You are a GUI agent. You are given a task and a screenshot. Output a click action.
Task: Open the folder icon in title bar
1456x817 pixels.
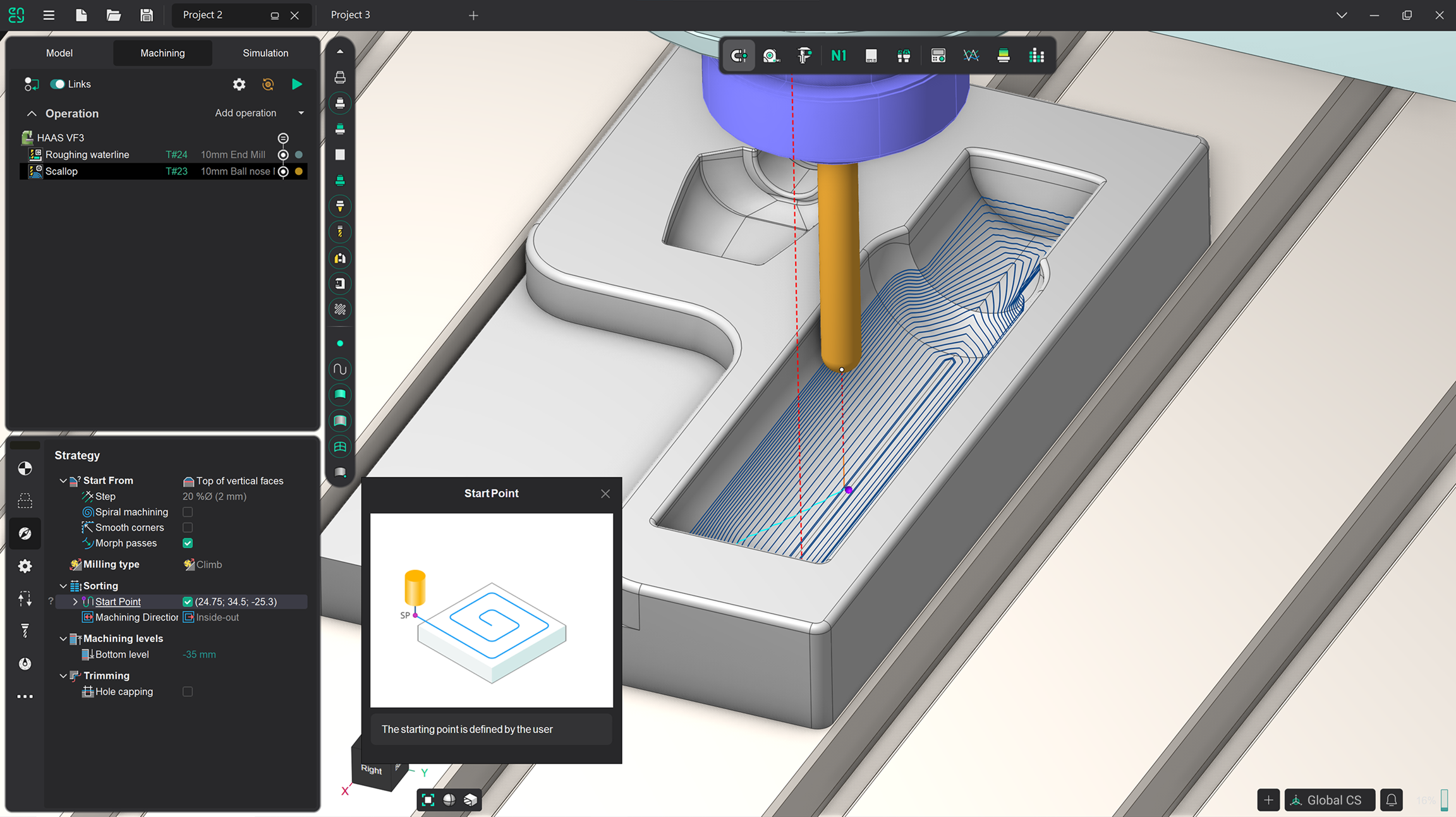click(113, 15)
